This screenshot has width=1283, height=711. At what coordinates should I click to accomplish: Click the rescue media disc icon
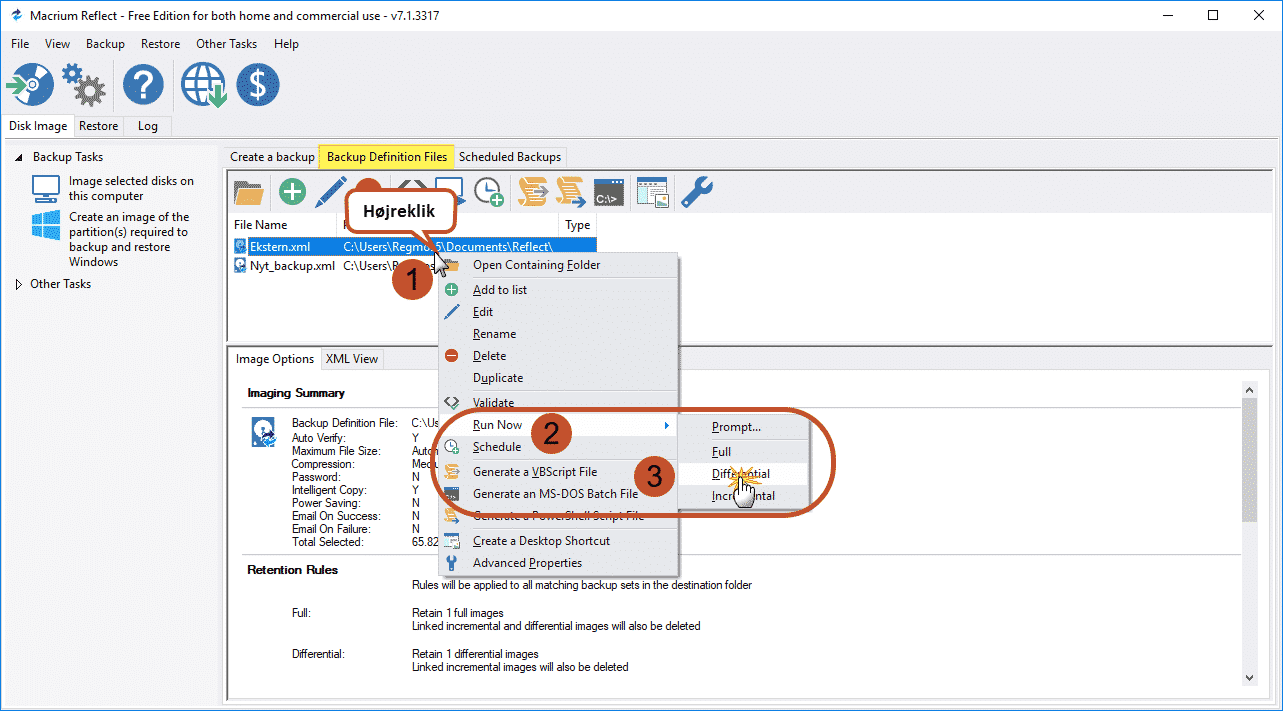click(29, 85)
